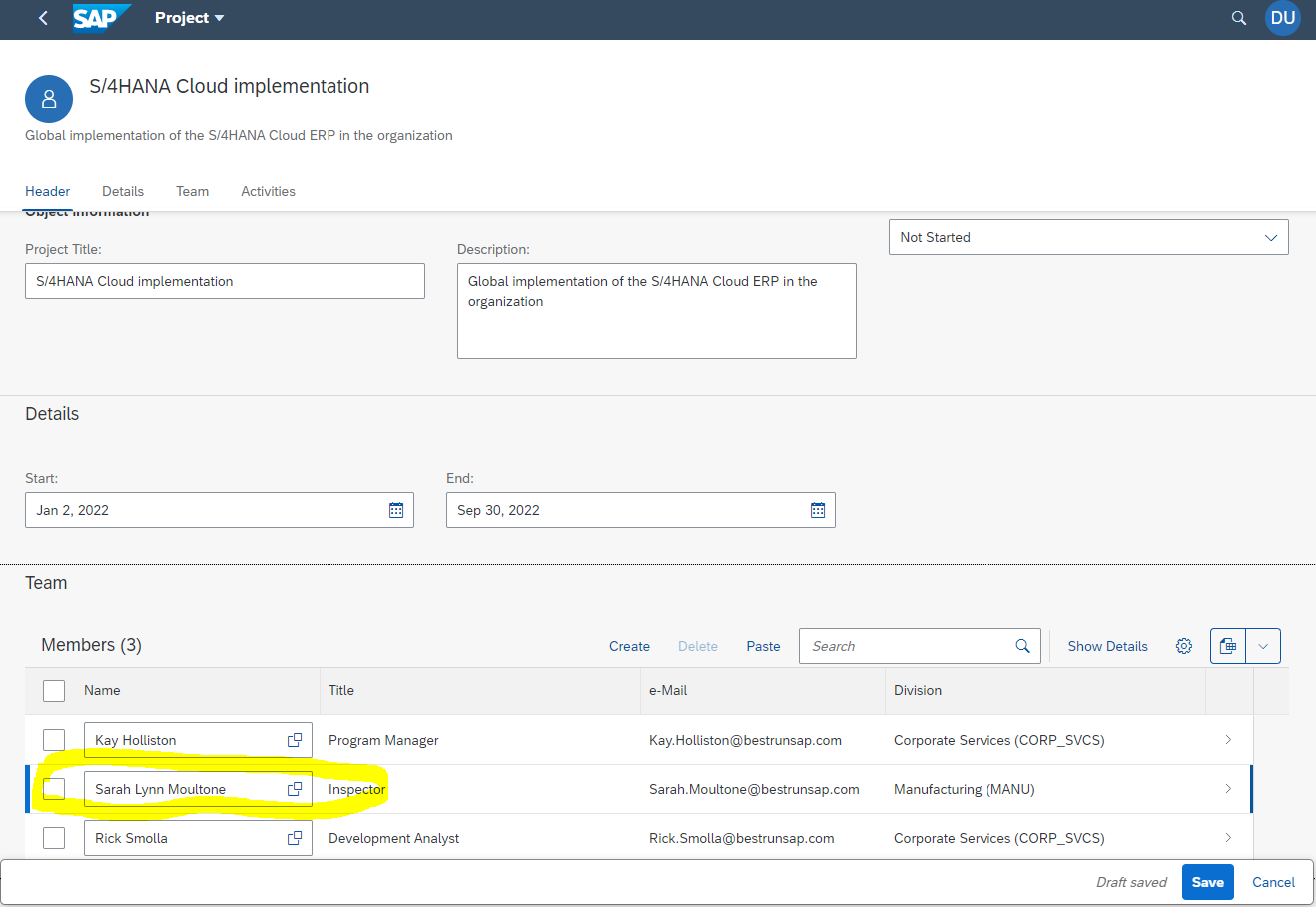
Task: Click the End date field Sep 30, 2022
Action: click(640, 510)
